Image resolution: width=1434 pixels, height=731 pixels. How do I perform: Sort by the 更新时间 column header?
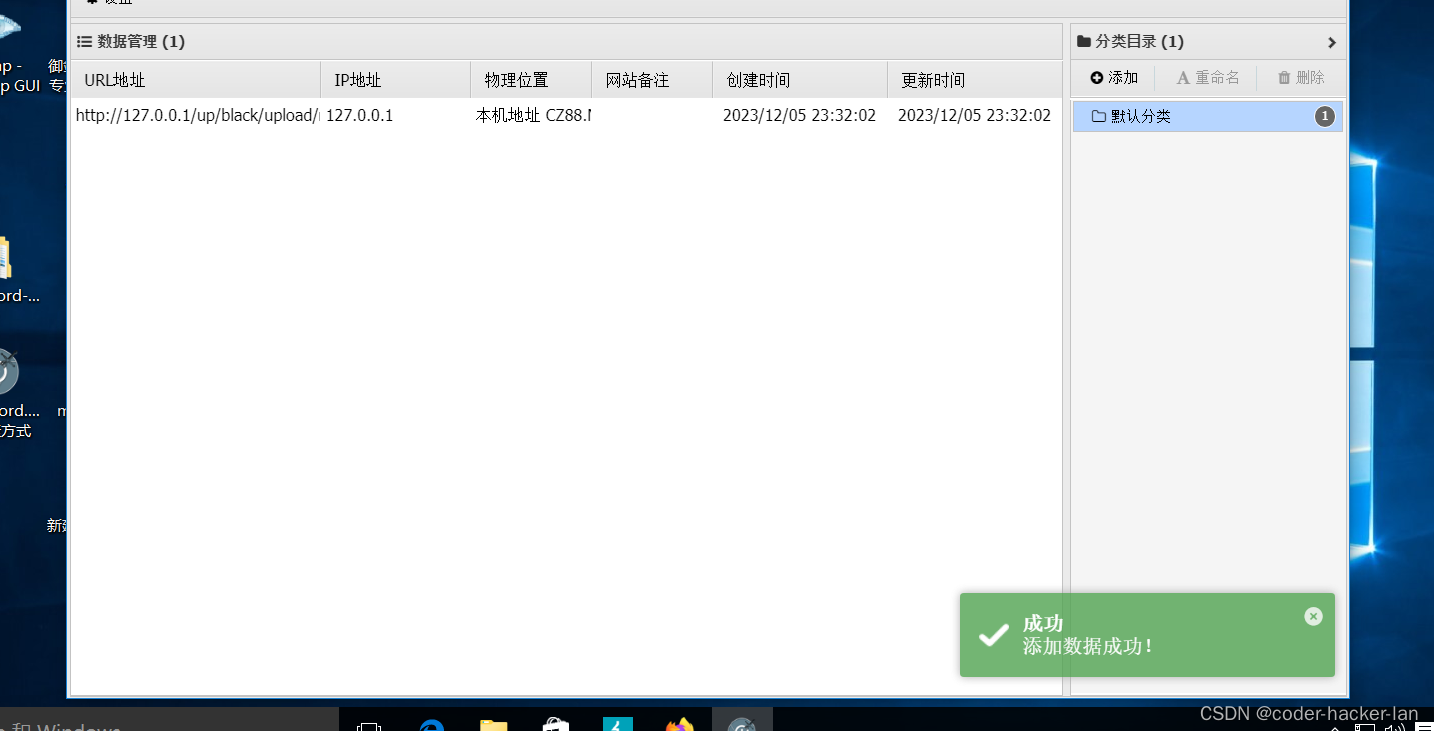975,80
